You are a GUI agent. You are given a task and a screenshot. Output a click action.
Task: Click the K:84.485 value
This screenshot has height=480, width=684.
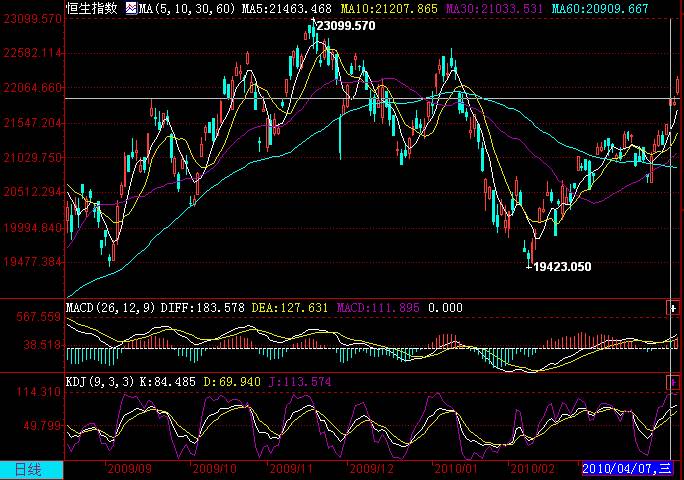168,382
